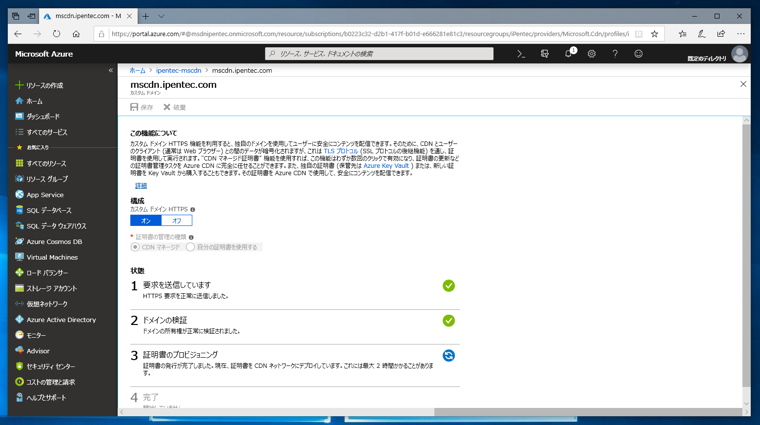Collapse the left sidebar with chevron
Viewport: 760px width, 425px height.
pos(111,70)
